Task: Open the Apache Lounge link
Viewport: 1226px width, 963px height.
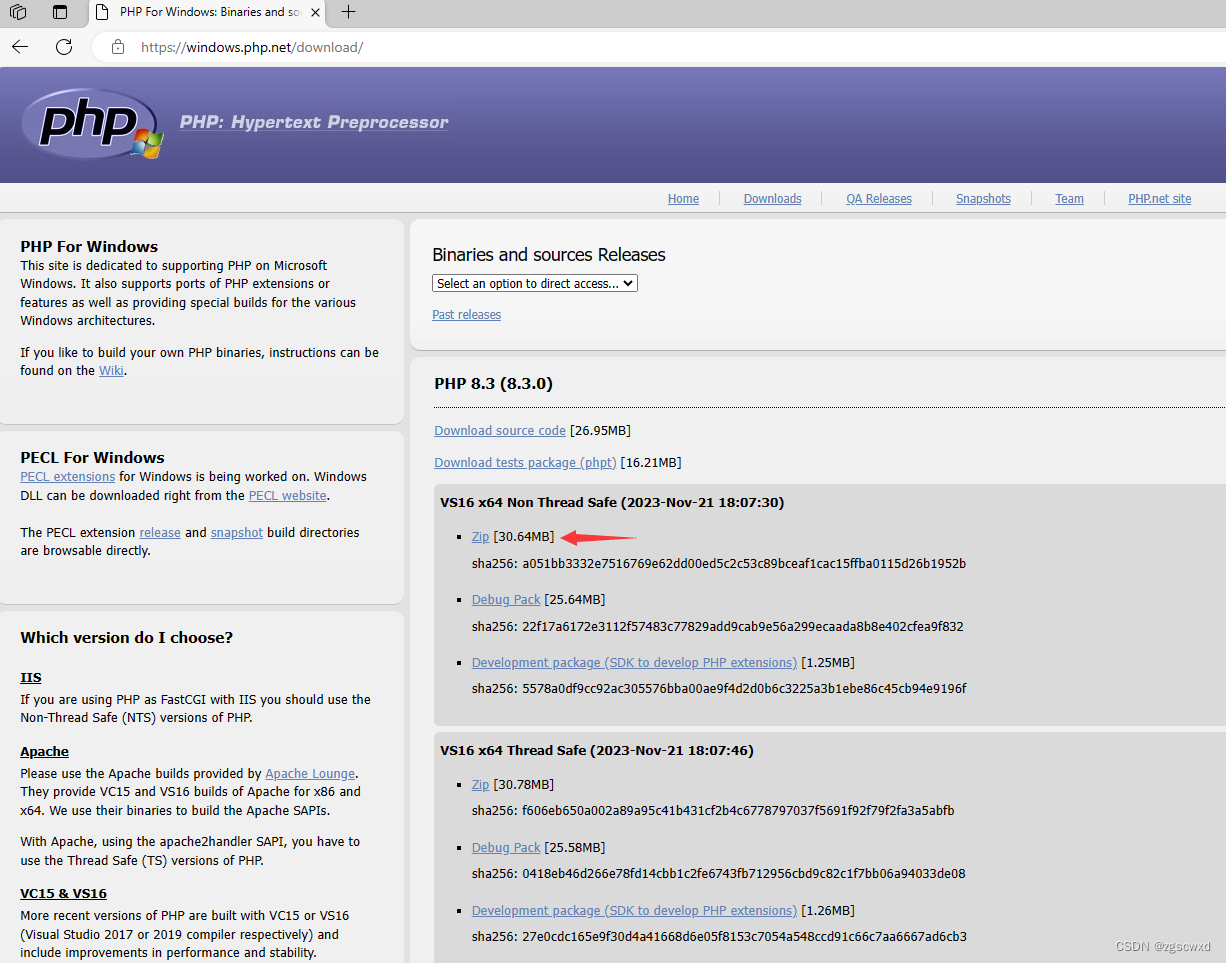Action: (x=310, y=774)
